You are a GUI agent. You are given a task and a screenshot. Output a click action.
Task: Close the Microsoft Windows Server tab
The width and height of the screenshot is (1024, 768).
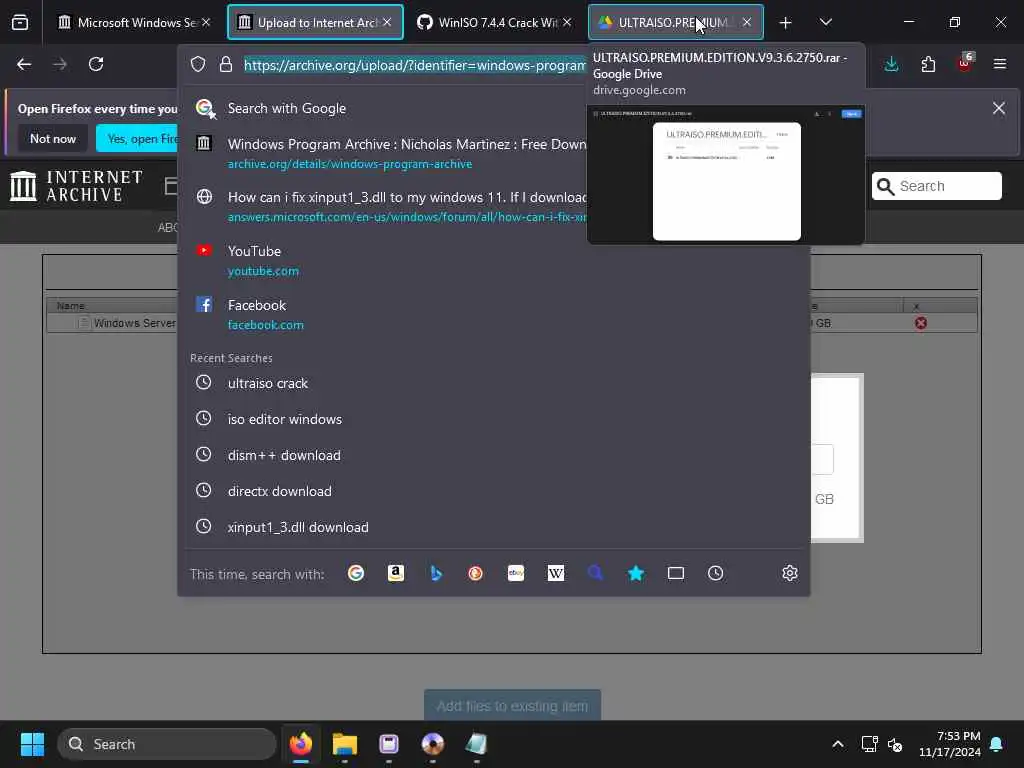coord(206,22)
